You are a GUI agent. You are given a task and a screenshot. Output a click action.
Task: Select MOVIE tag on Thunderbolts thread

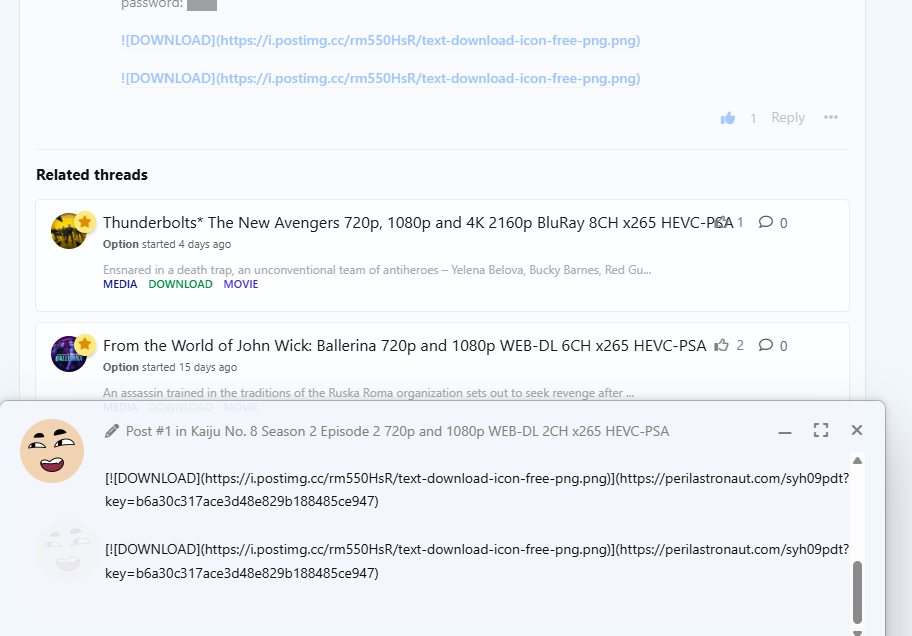241,284
